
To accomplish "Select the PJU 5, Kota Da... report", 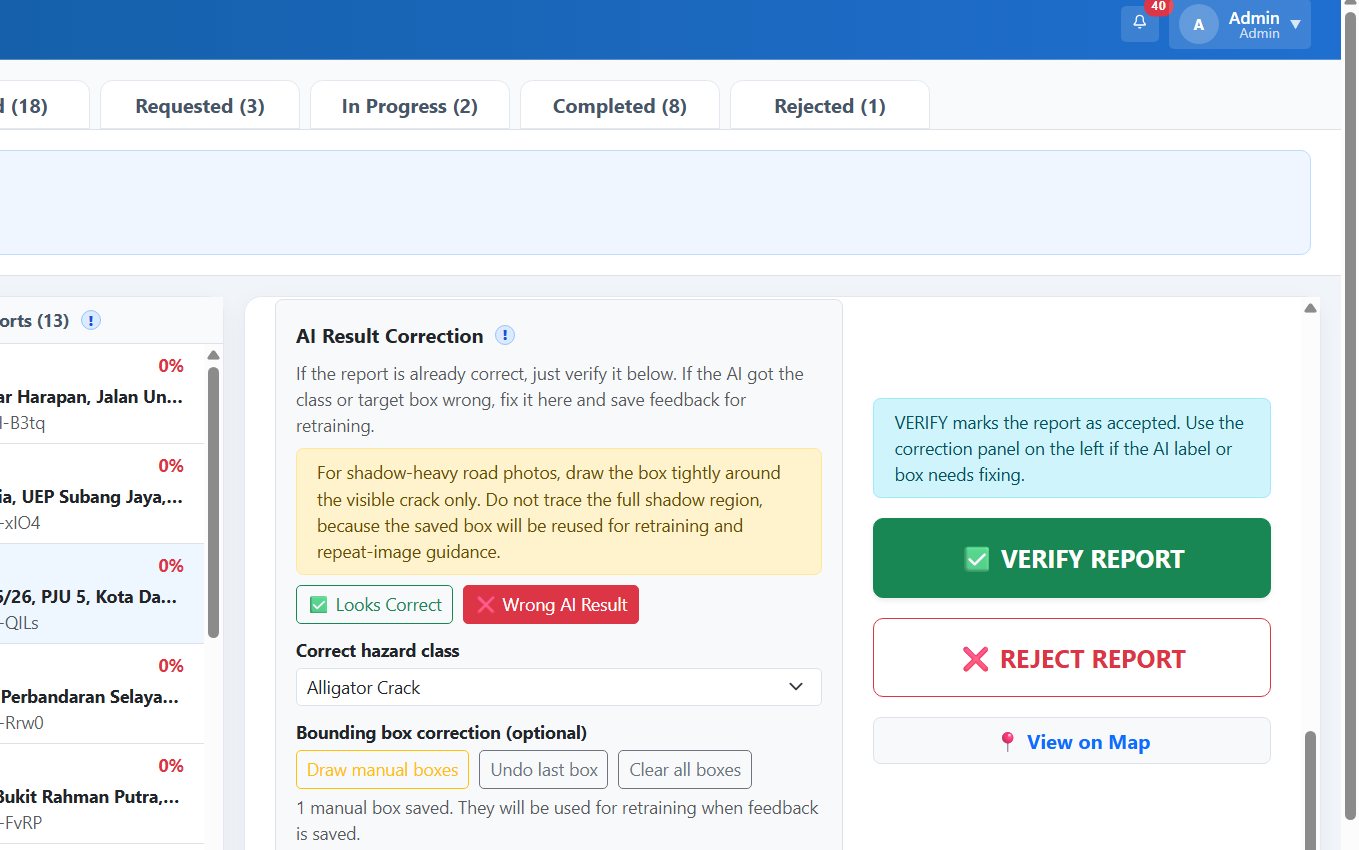I will point(102,594).
